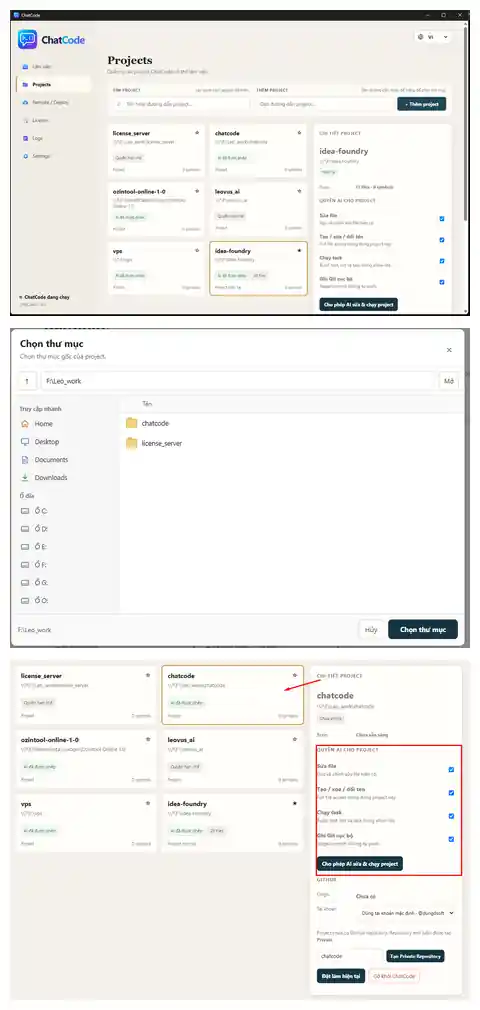
Task: Click the star on the highlighted chatcode card
Action: coord(295,676)
